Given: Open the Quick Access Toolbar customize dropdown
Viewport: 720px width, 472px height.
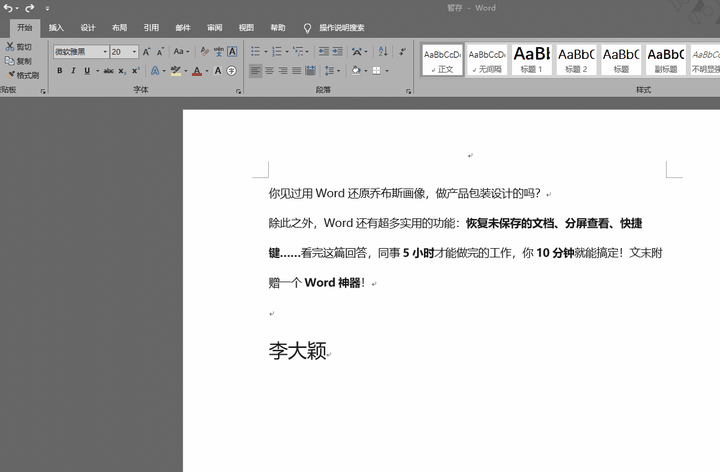Looking at the screenshot, I should (x=47, y=8).
